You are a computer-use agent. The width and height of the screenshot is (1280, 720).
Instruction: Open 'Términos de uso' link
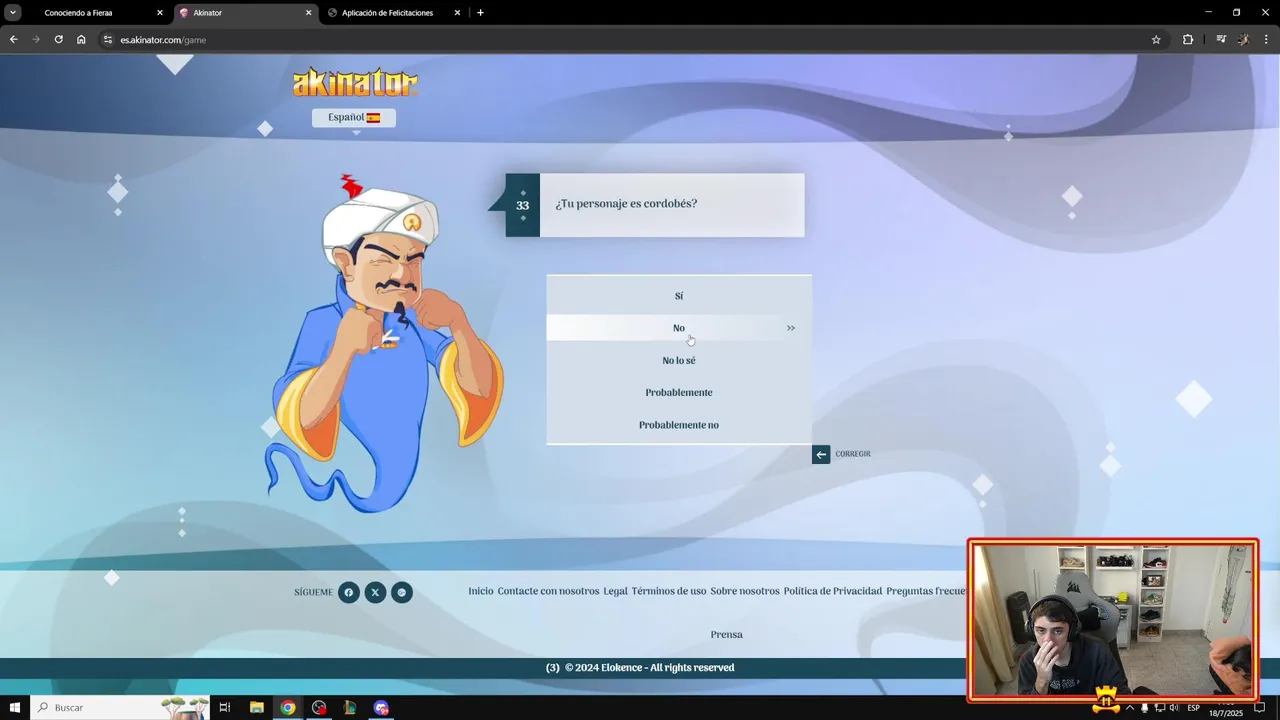669,591
